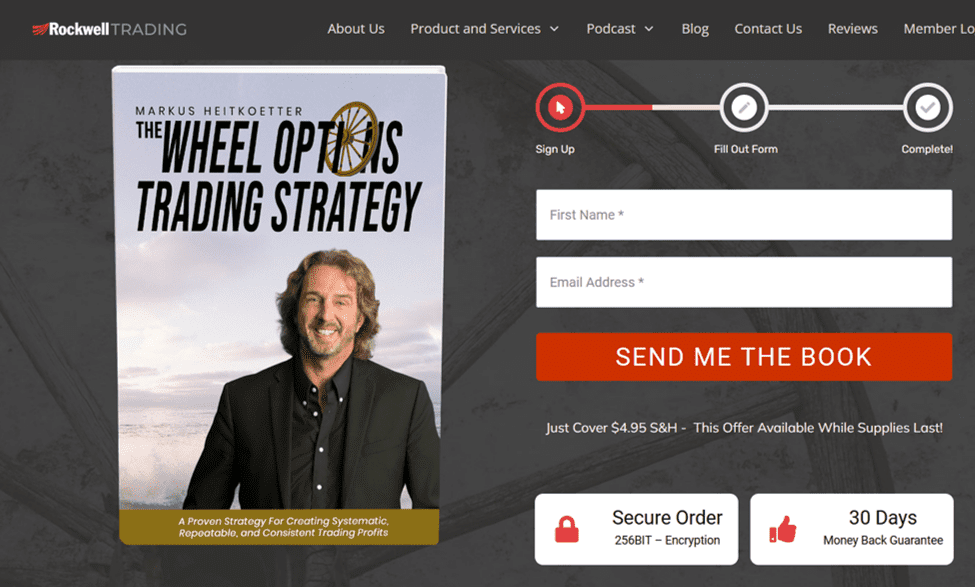Open the Reviews page
The height and width of the screenshot is (587, 975).
[x=853, y=29]
